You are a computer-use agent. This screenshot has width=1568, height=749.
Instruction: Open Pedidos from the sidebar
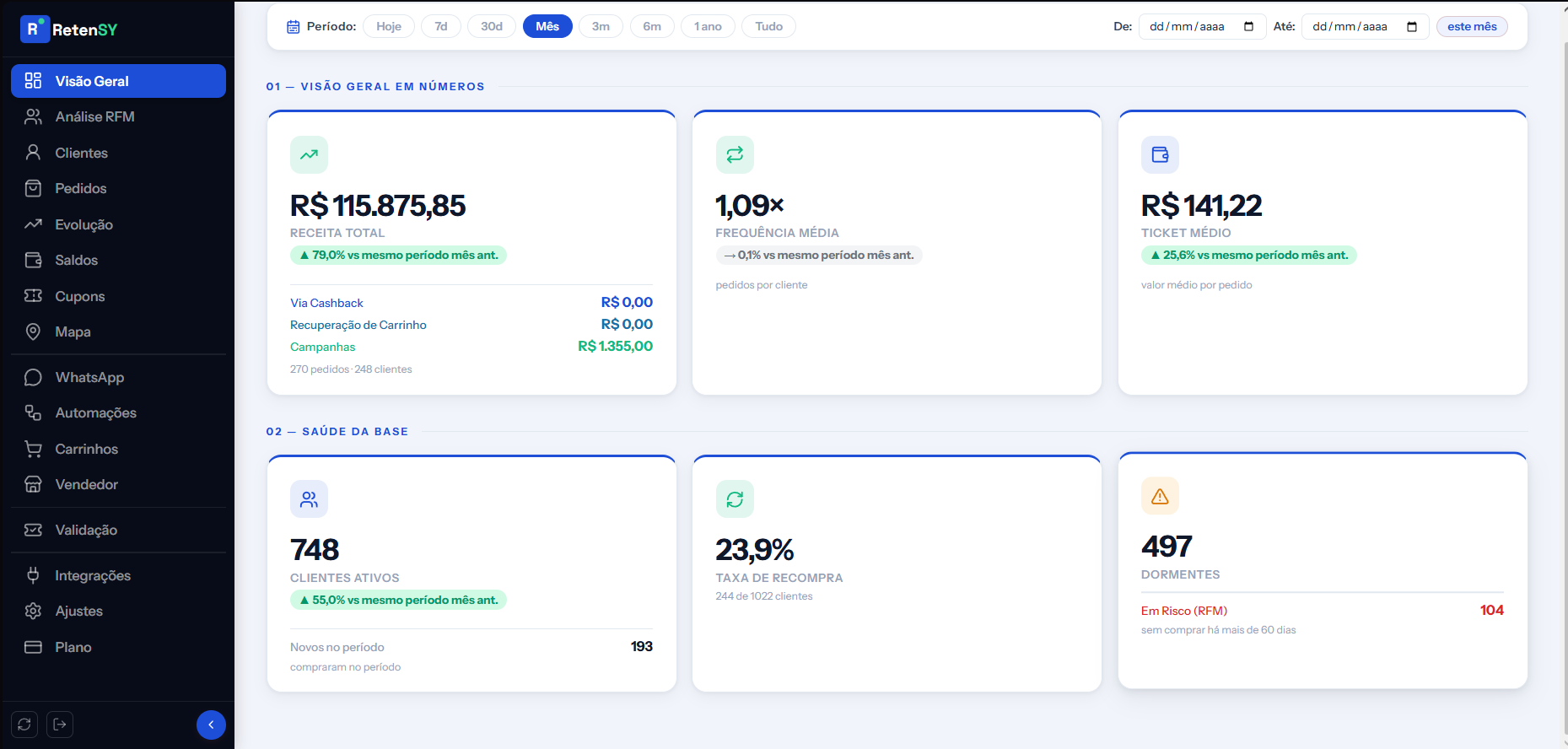click(x=118, y=188)
